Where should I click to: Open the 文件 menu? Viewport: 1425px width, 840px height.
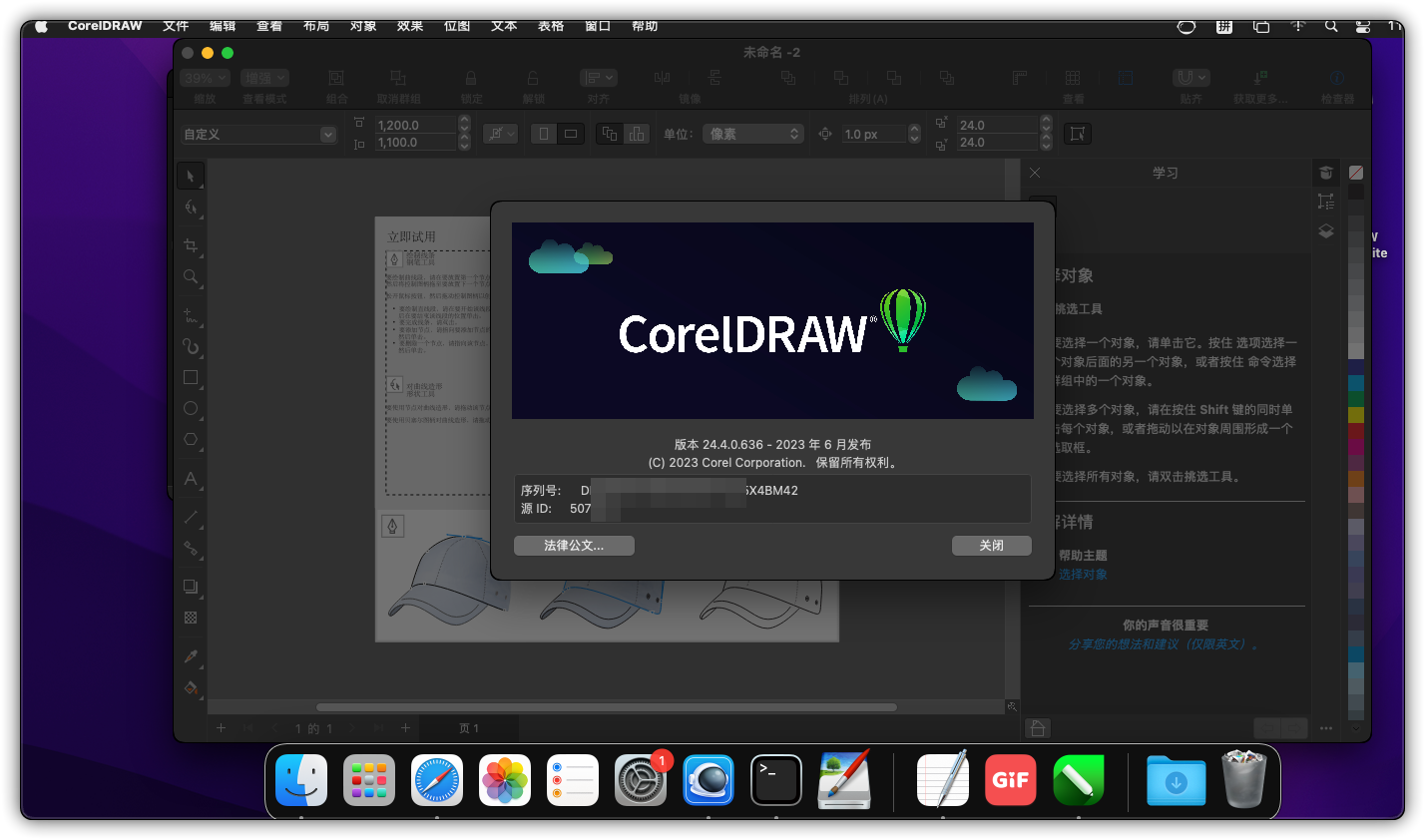[x=176, y=26]
